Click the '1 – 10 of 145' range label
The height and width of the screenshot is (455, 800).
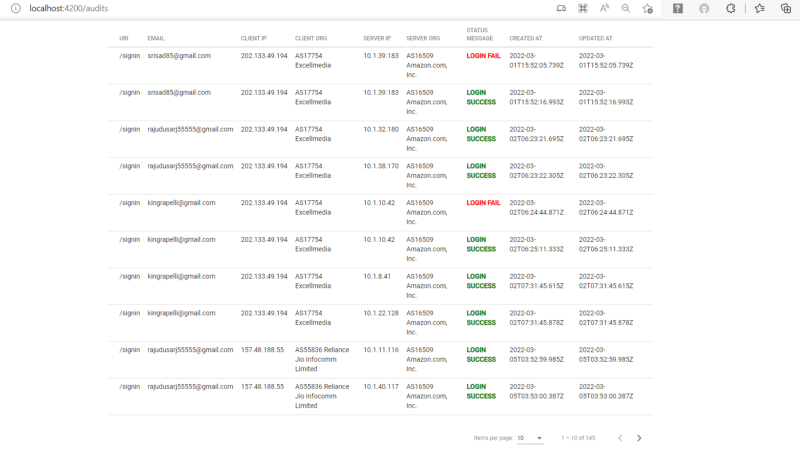578,438
